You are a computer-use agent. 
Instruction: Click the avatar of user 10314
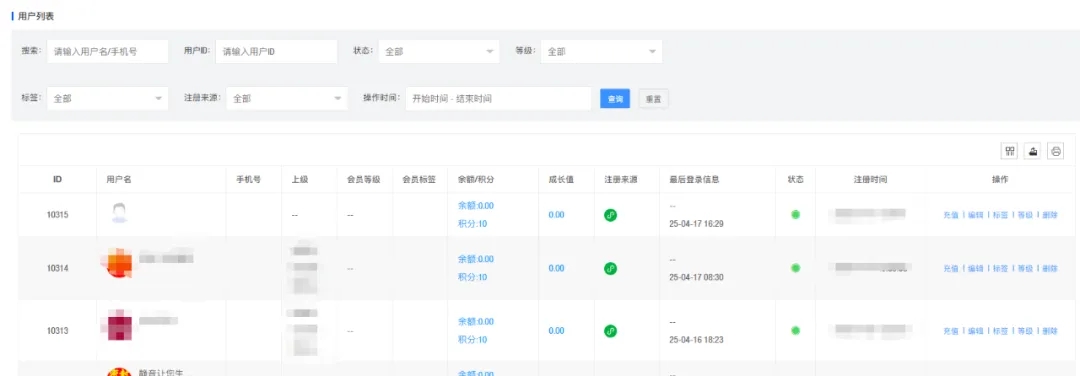120,264
